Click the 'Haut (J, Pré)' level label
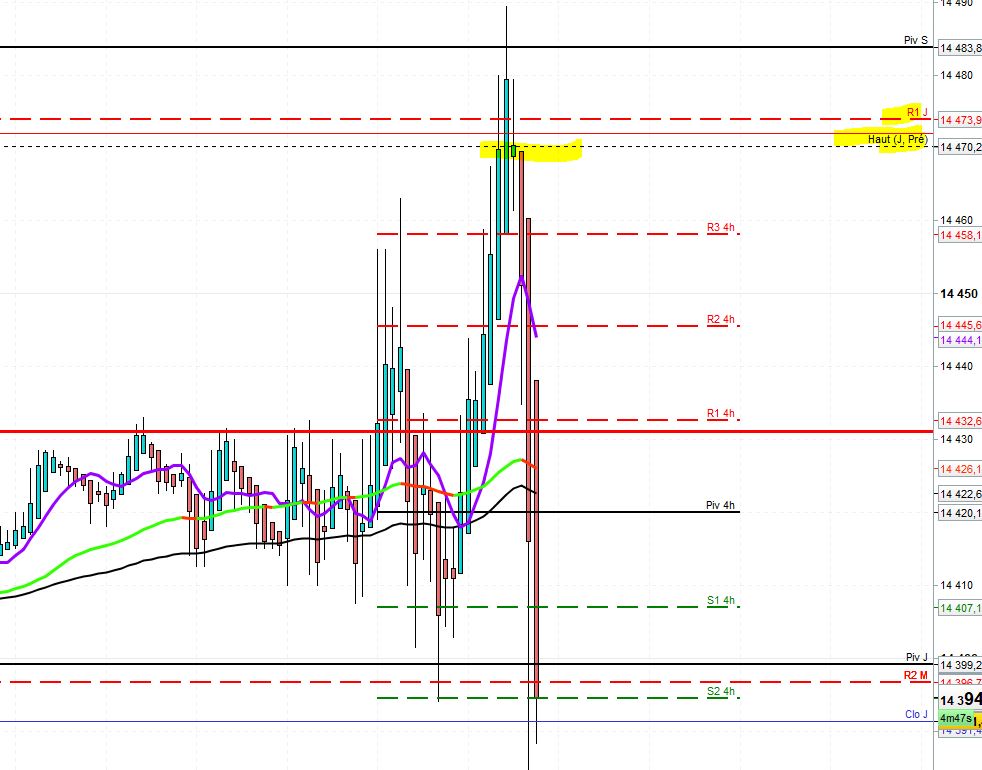 [897, 139]
